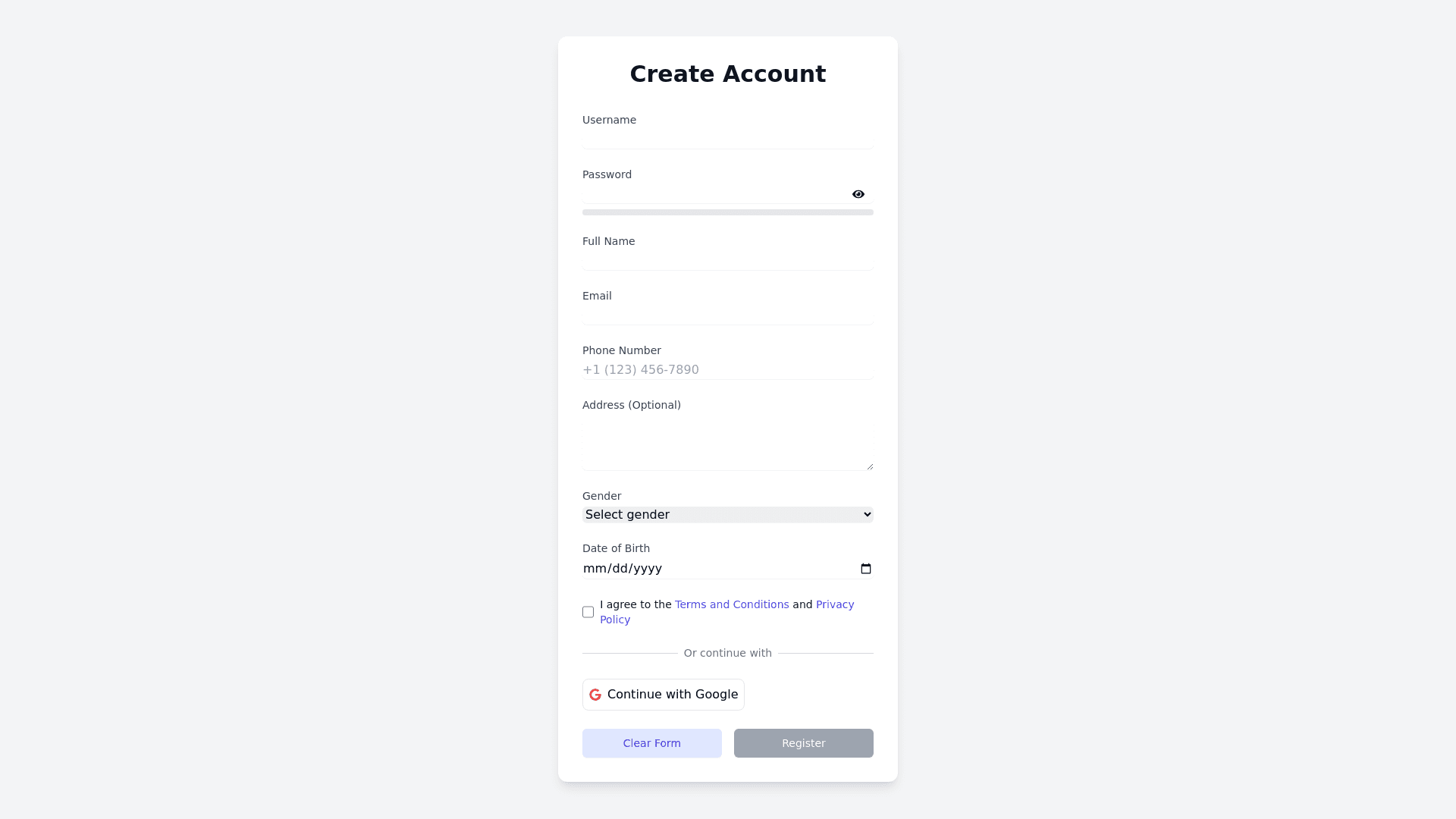The image size is (1456, 819).
Task: Open the Privacy Policy link
Action: [x=834, y=604]
